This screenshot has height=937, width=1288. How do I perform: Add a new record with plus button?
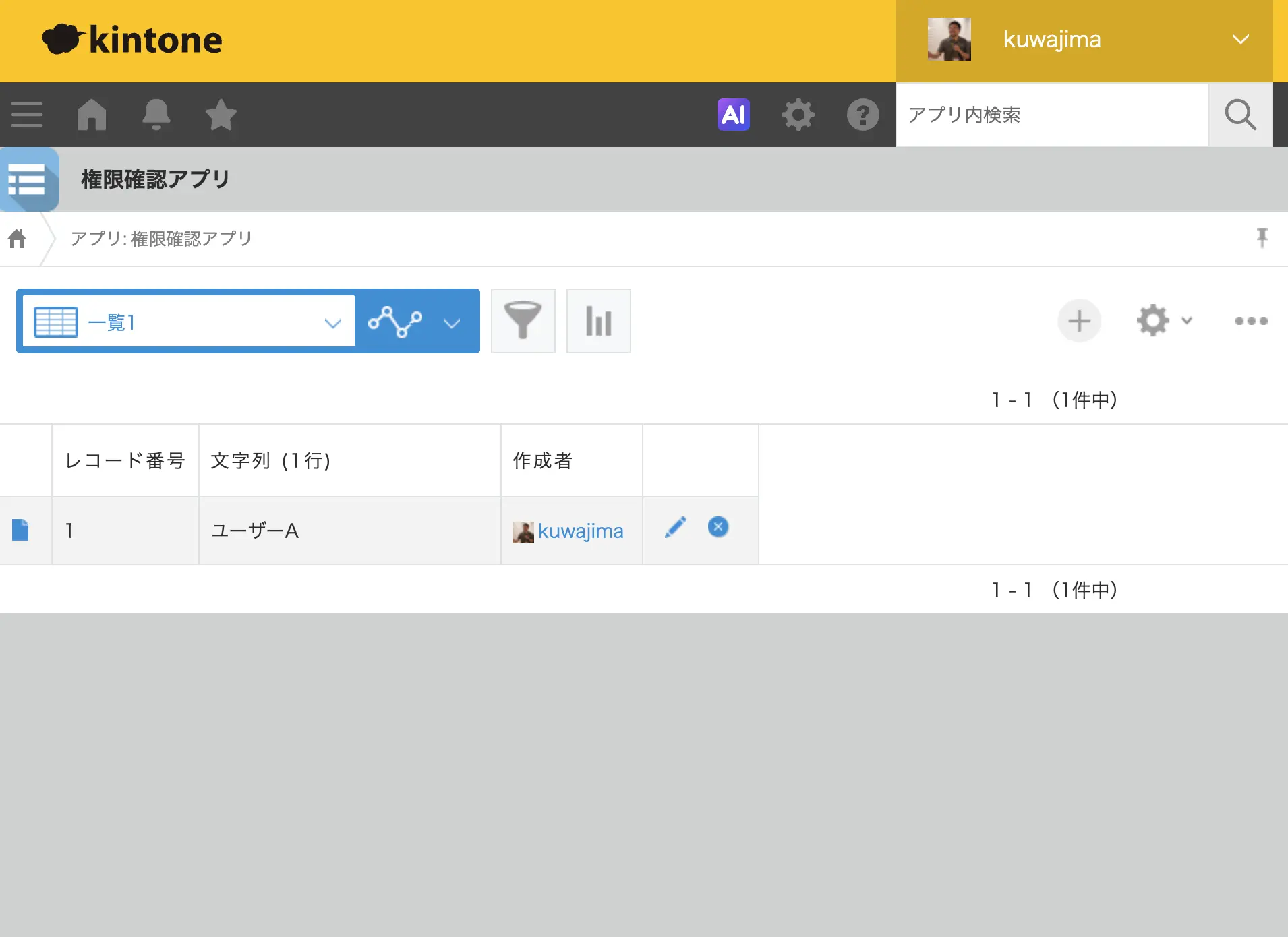[1079, 321]
